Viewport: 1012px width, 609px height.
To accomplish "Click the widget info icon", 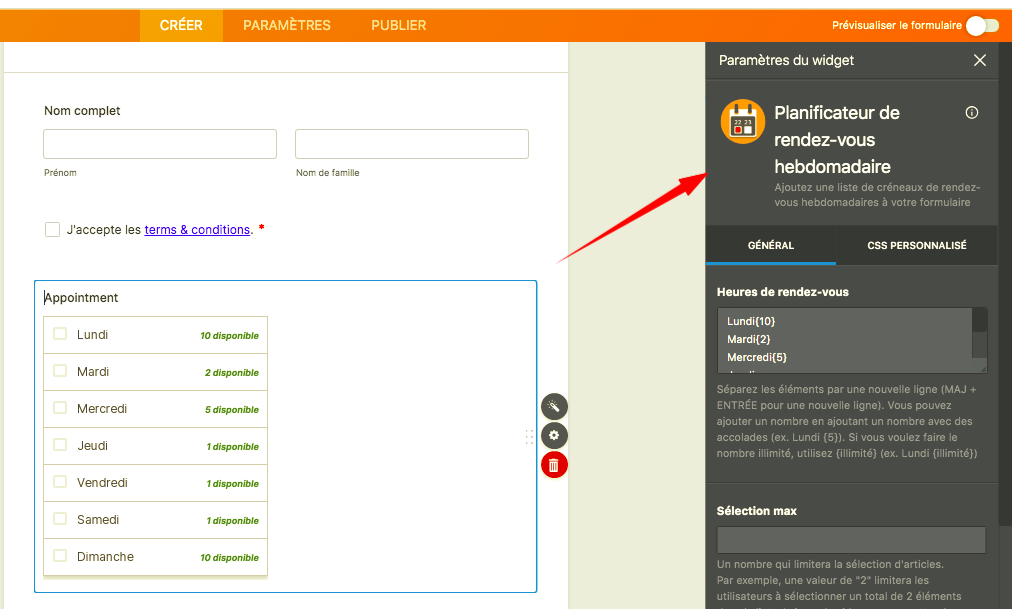I will point(971,113).
